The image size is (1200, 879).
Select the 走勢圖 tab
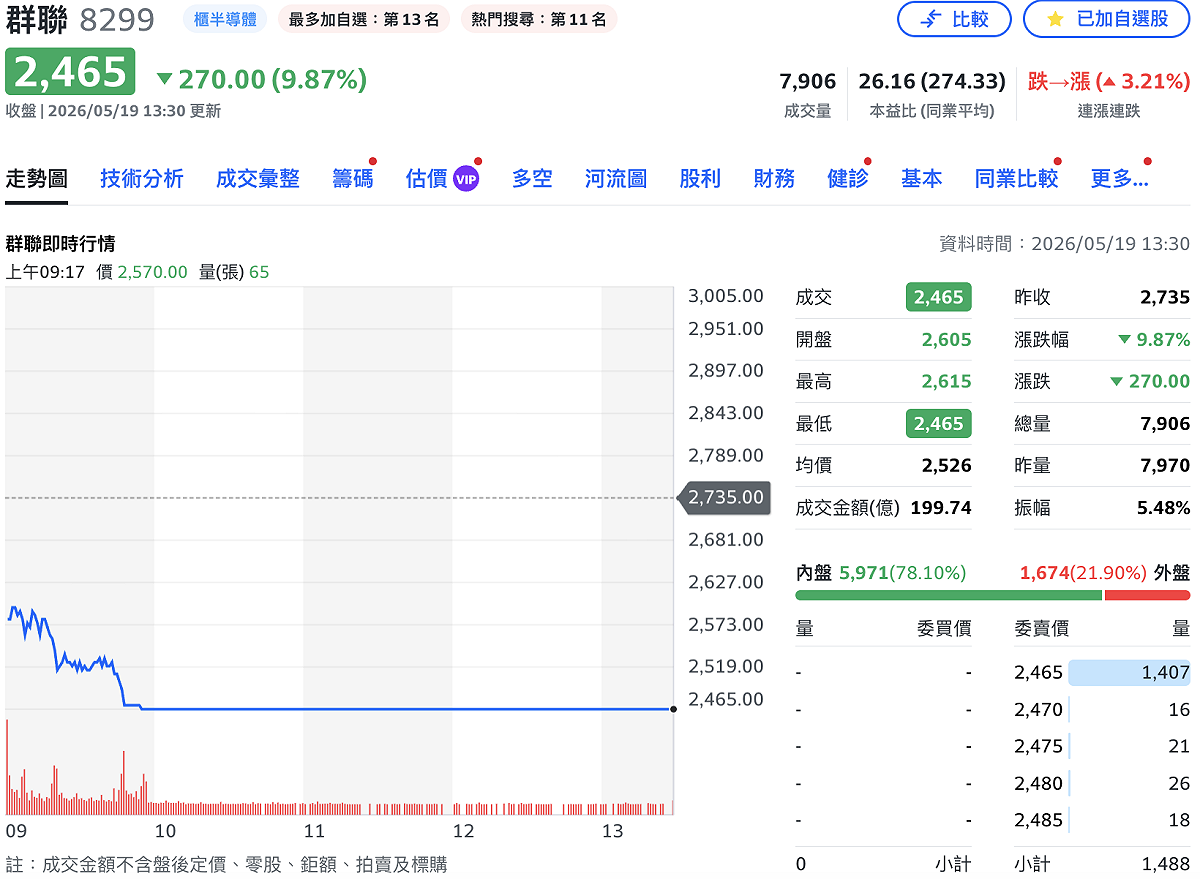[x=37, y=179]
